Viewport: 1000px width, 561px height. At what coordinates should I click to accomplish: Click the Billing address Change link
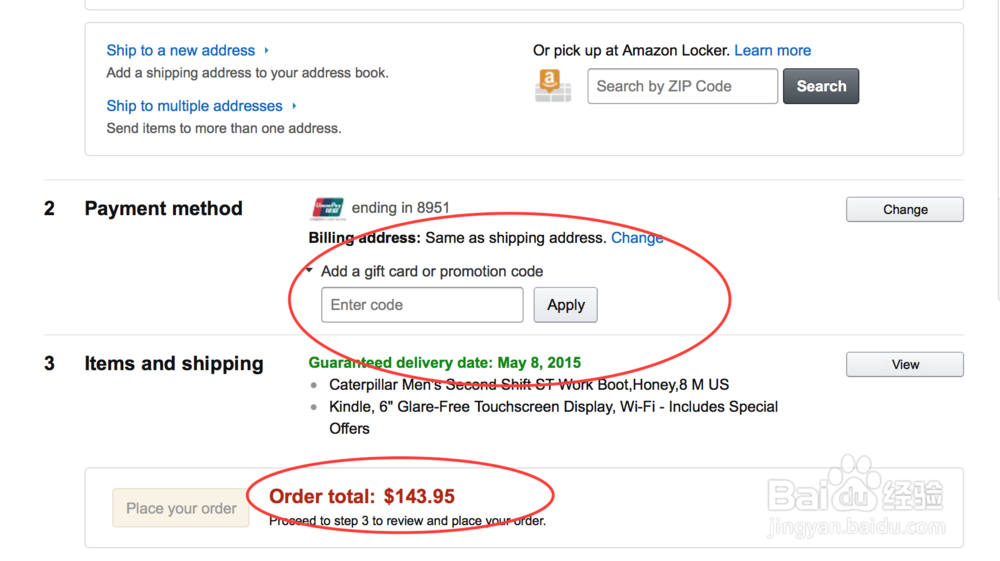click(x=637, y=238)
